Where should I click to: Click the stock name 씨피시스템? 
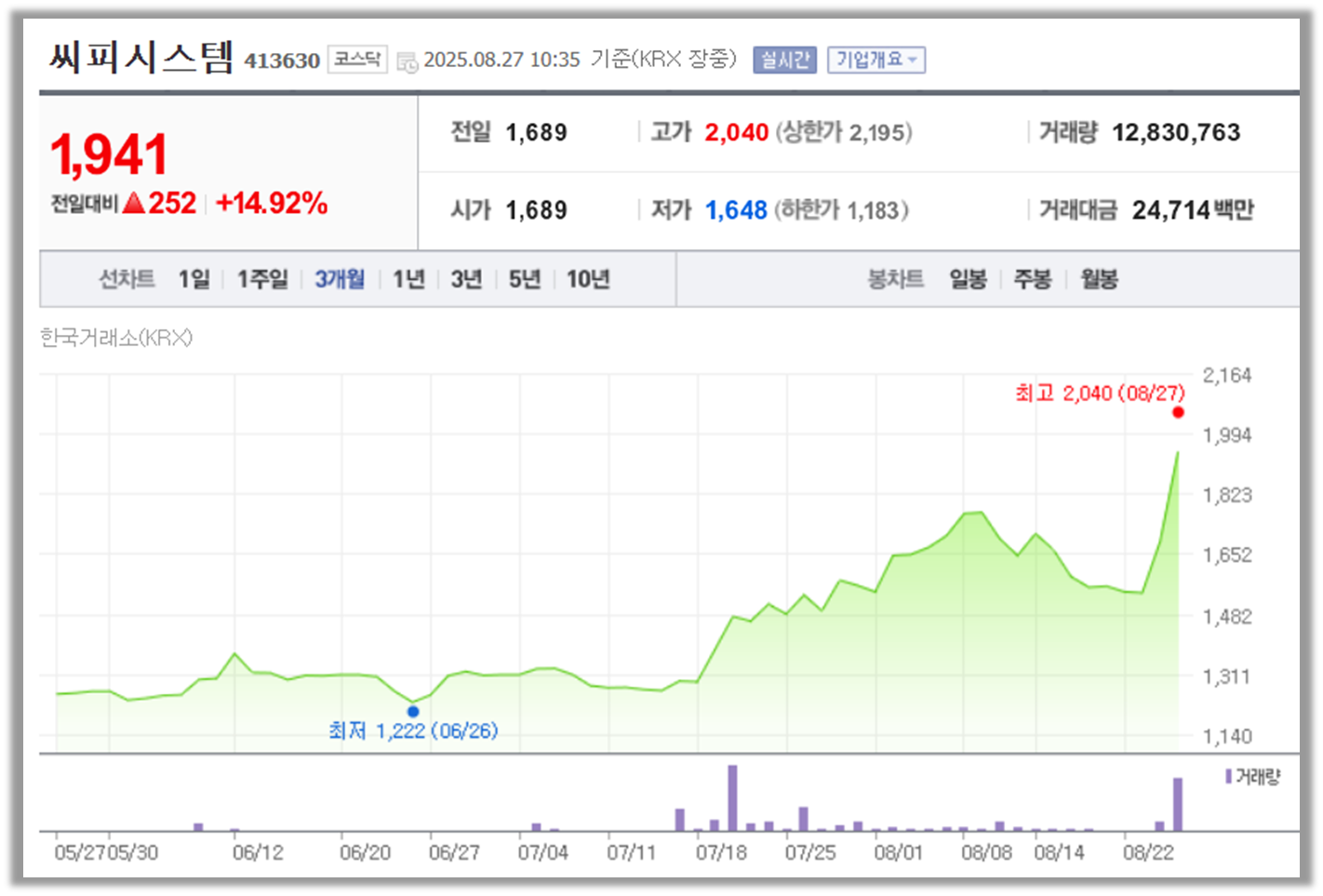(140, 58)
